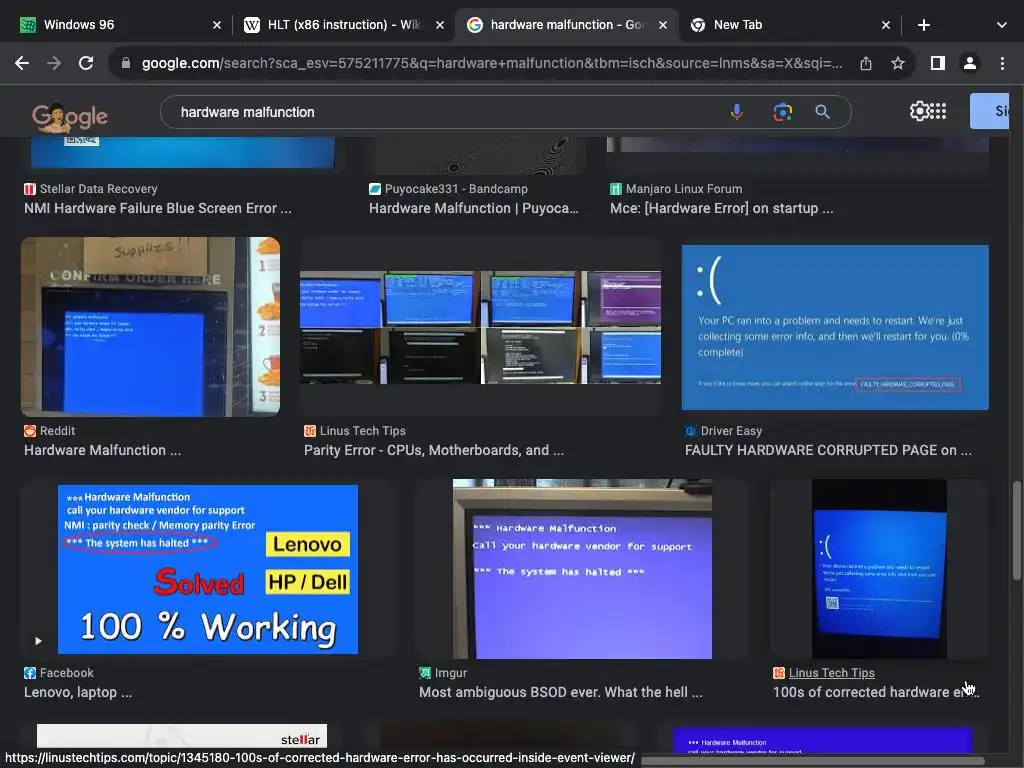The height and width of the screenshot is (768, 1024).
Task: Switch to the HLT (x86 instruction) Wikipedia tab
Action: coord(343,25)
